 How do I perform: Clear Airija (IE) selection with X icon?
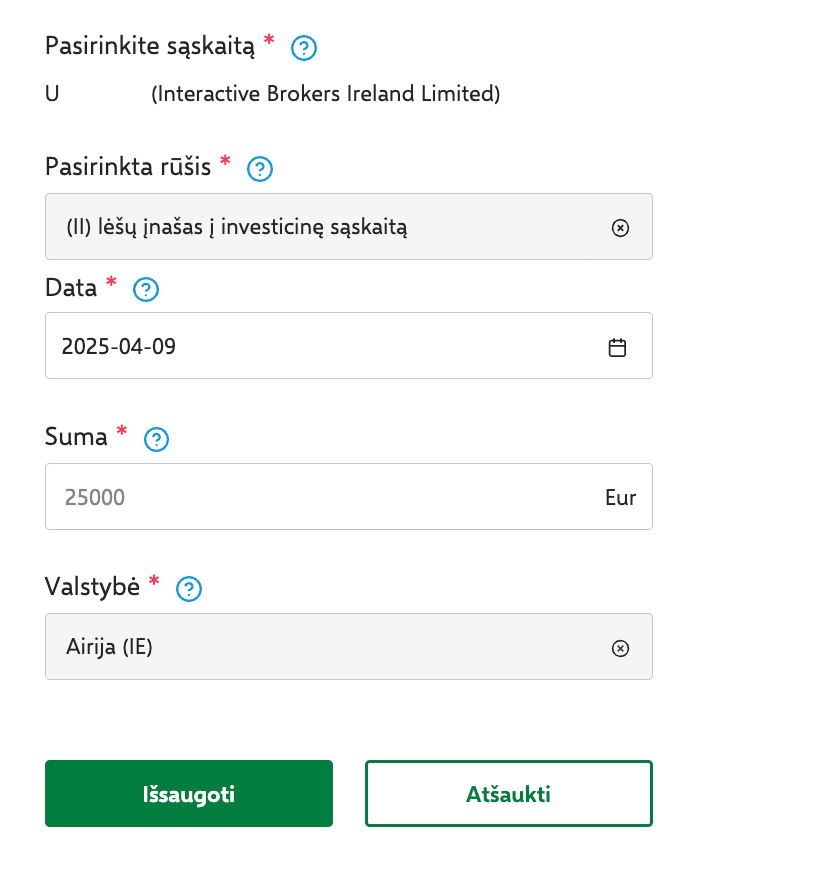coord(620,648)
